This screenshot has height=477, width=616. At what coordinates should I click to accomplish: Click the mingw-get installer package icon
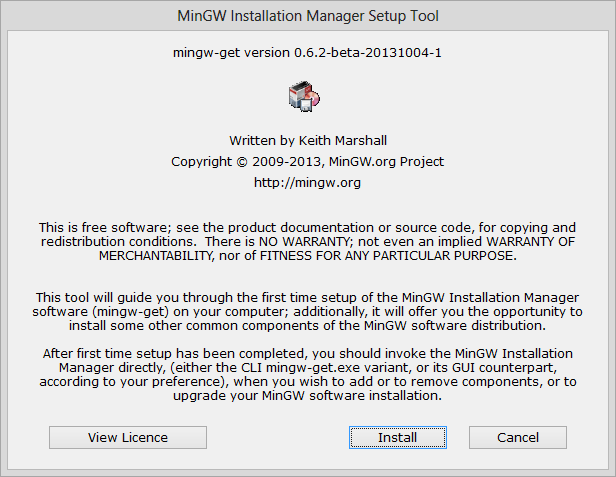[x=304, y=96]
